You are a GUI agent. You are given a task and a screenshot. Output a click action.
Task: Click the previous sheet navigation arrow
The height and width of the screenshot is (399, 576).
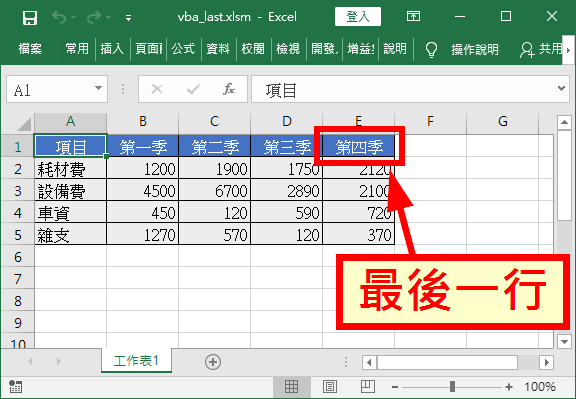pyautogui.click(x=30, y=362)
